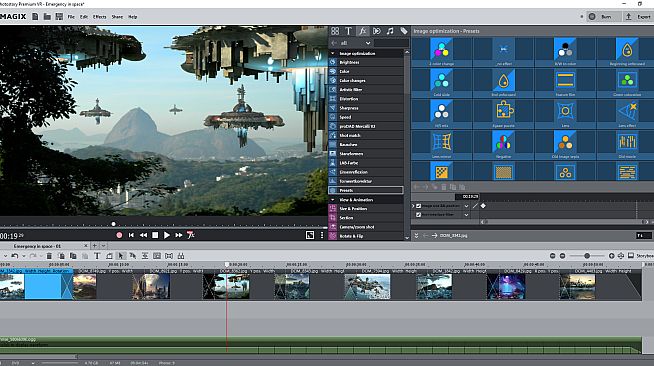Select Color changes effect in list
654x366 pixels.
366,80
